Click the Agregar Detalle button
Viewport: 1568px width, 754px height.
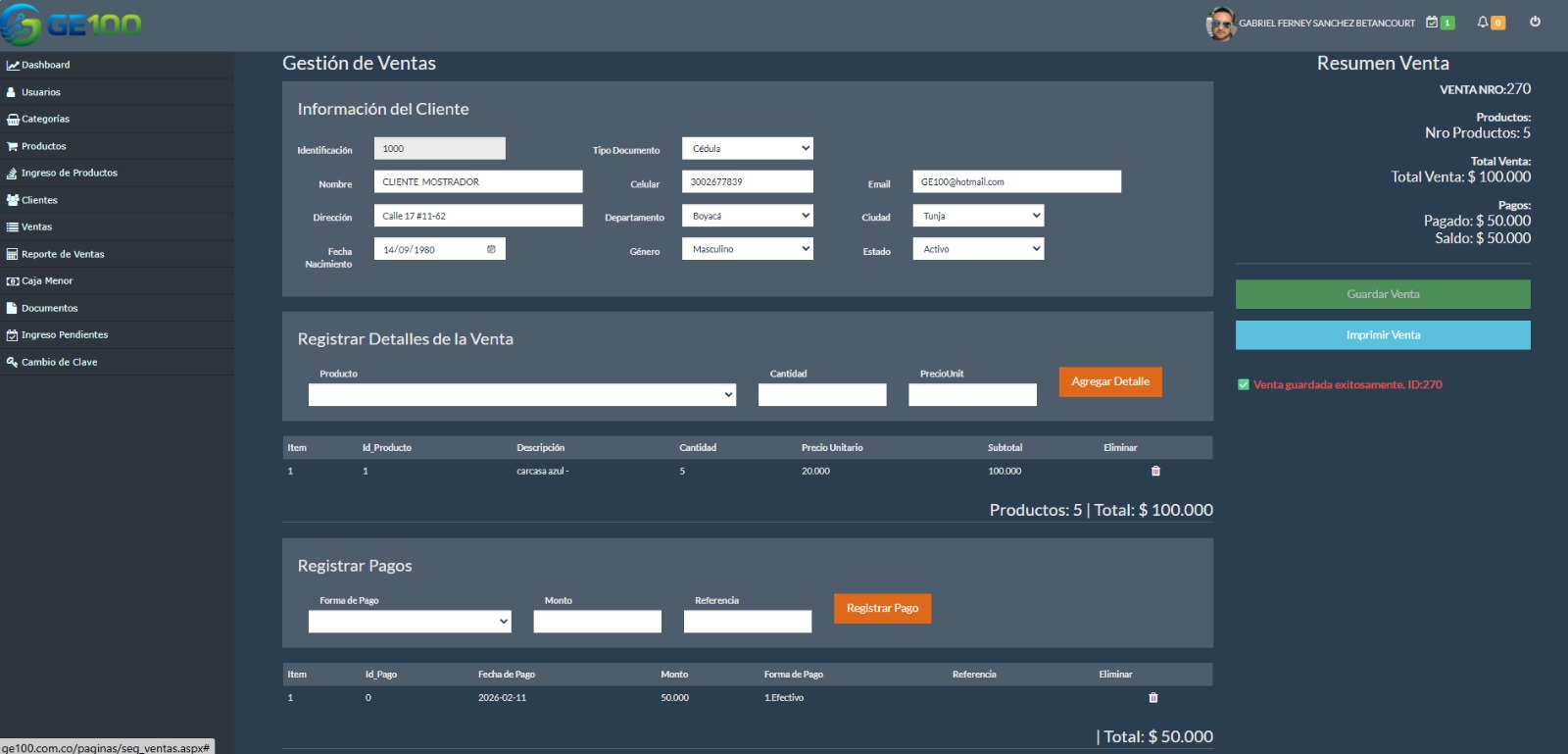tap(1109, 381)
